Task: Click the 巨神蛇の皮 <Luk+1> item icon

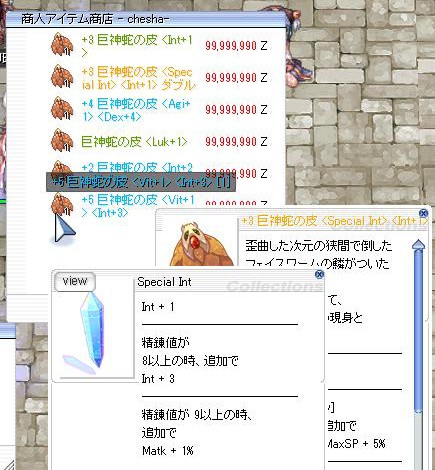Action: click(62, 140)
